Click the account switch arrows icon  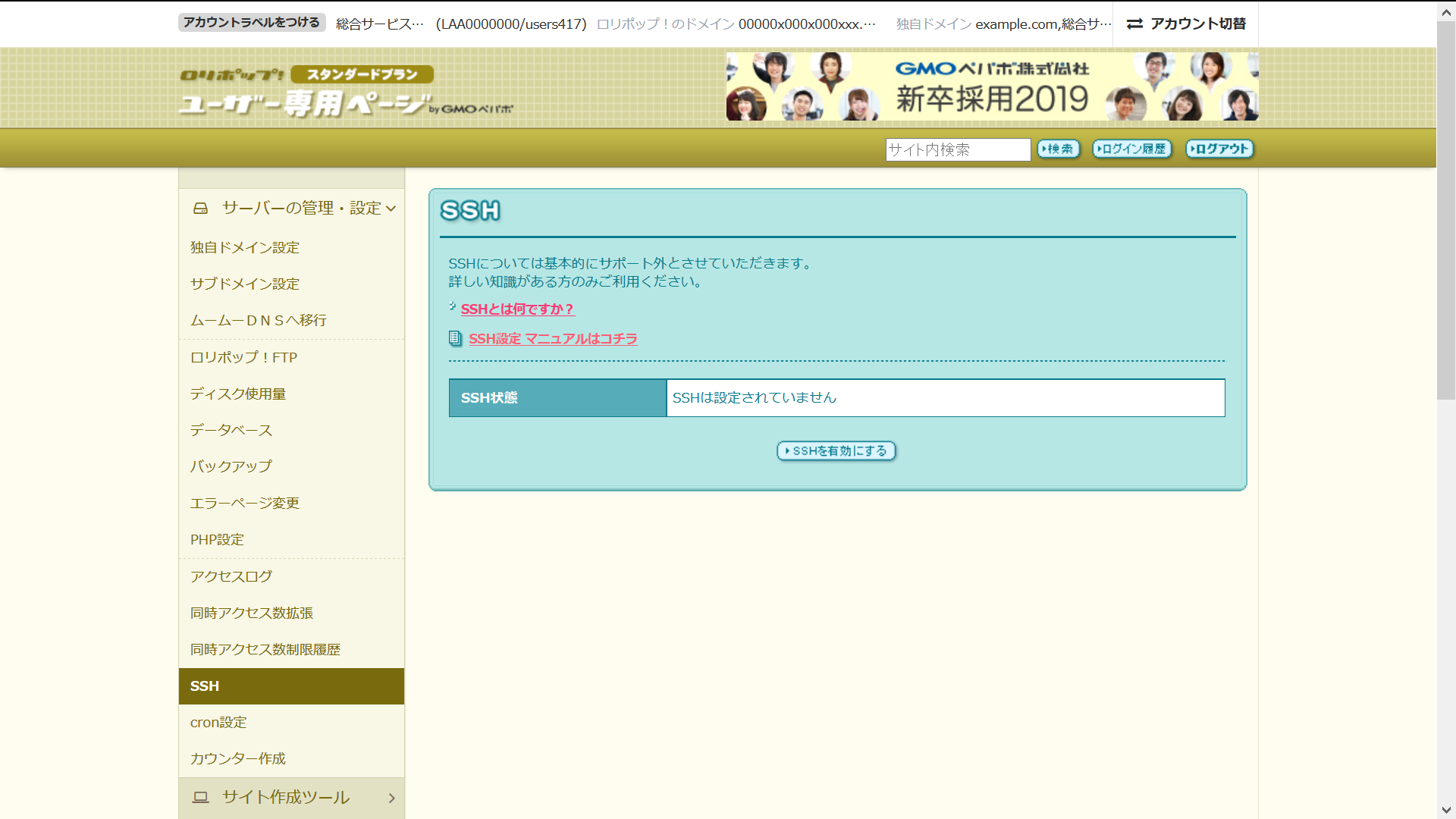(x=1134, y=24)
